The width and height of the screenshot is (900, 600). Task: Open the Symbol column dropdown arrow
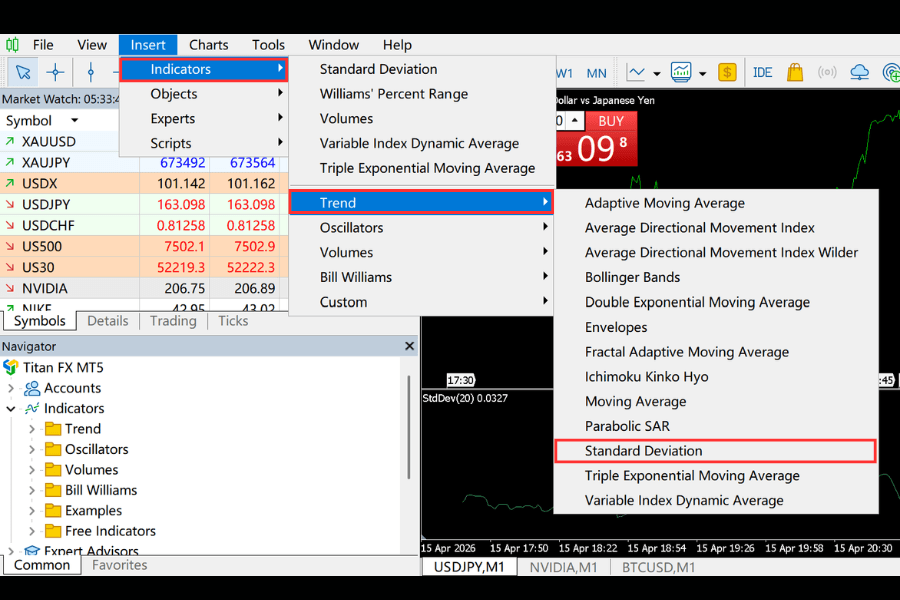[x=75, y=121]
